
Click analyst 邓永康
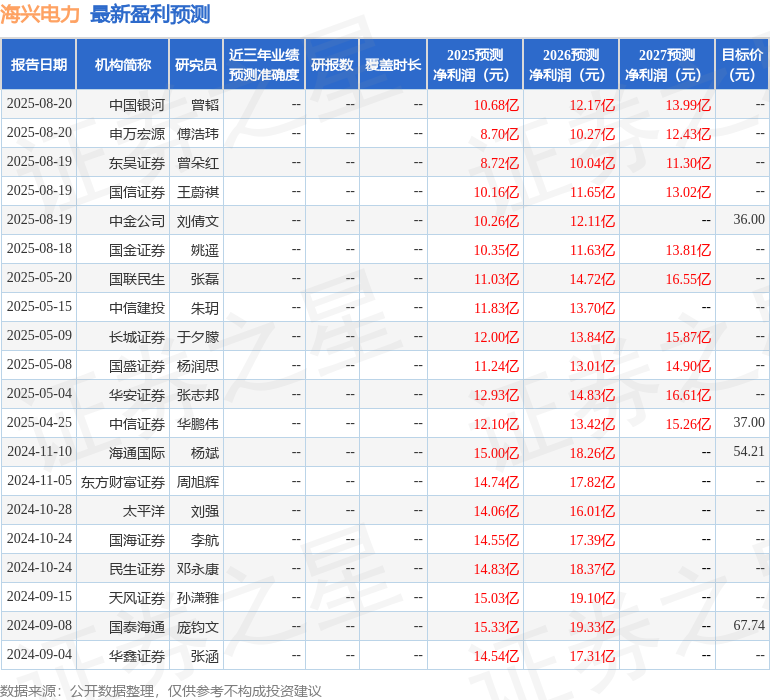click(197, 568)
